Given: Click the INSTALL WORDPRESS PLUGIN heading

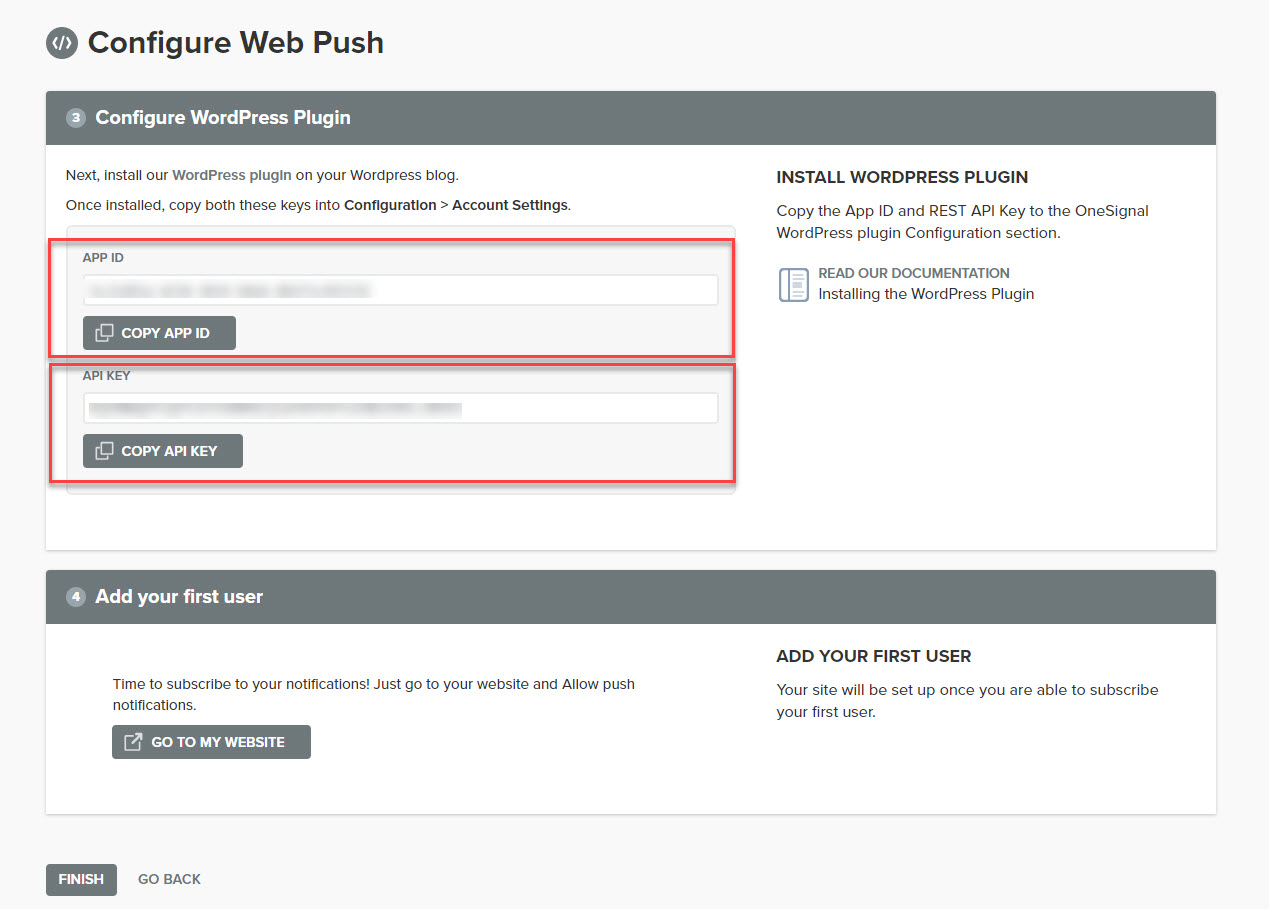Looking at the screenshot, I should pos(902,177).
